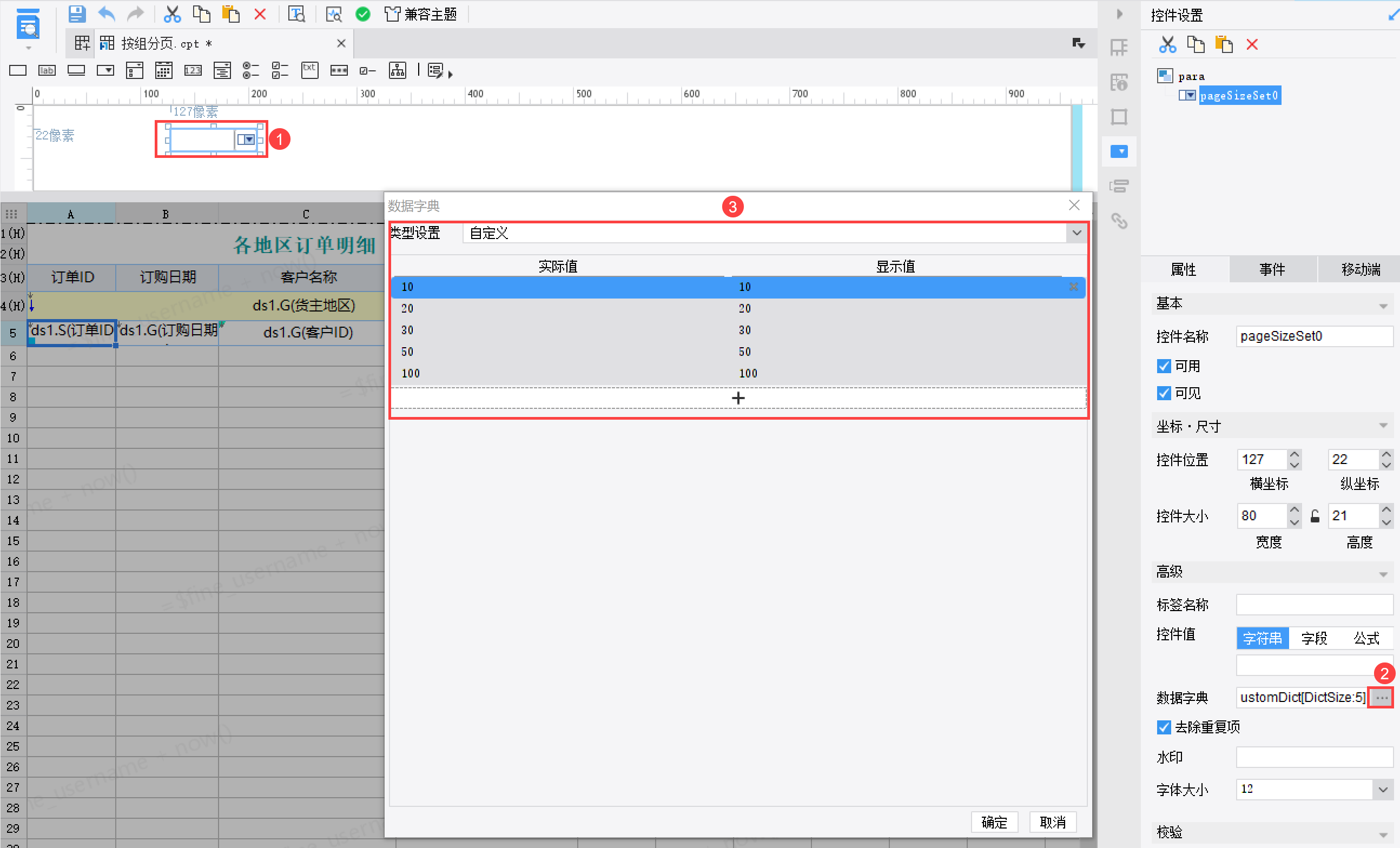Click the plus icon to add dictionary row

(737, 398)
